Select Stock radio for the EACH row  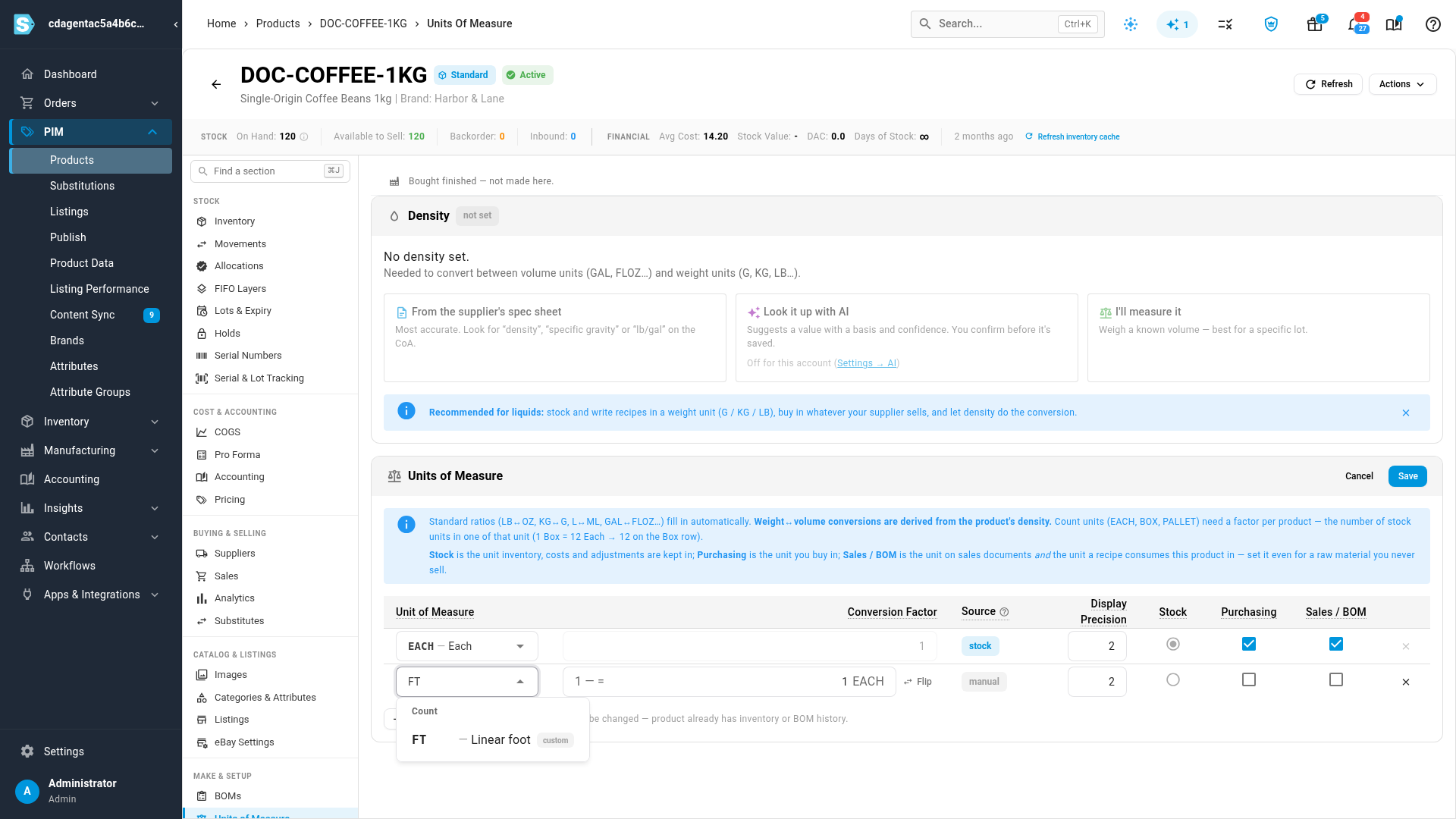coord(1173,644)
